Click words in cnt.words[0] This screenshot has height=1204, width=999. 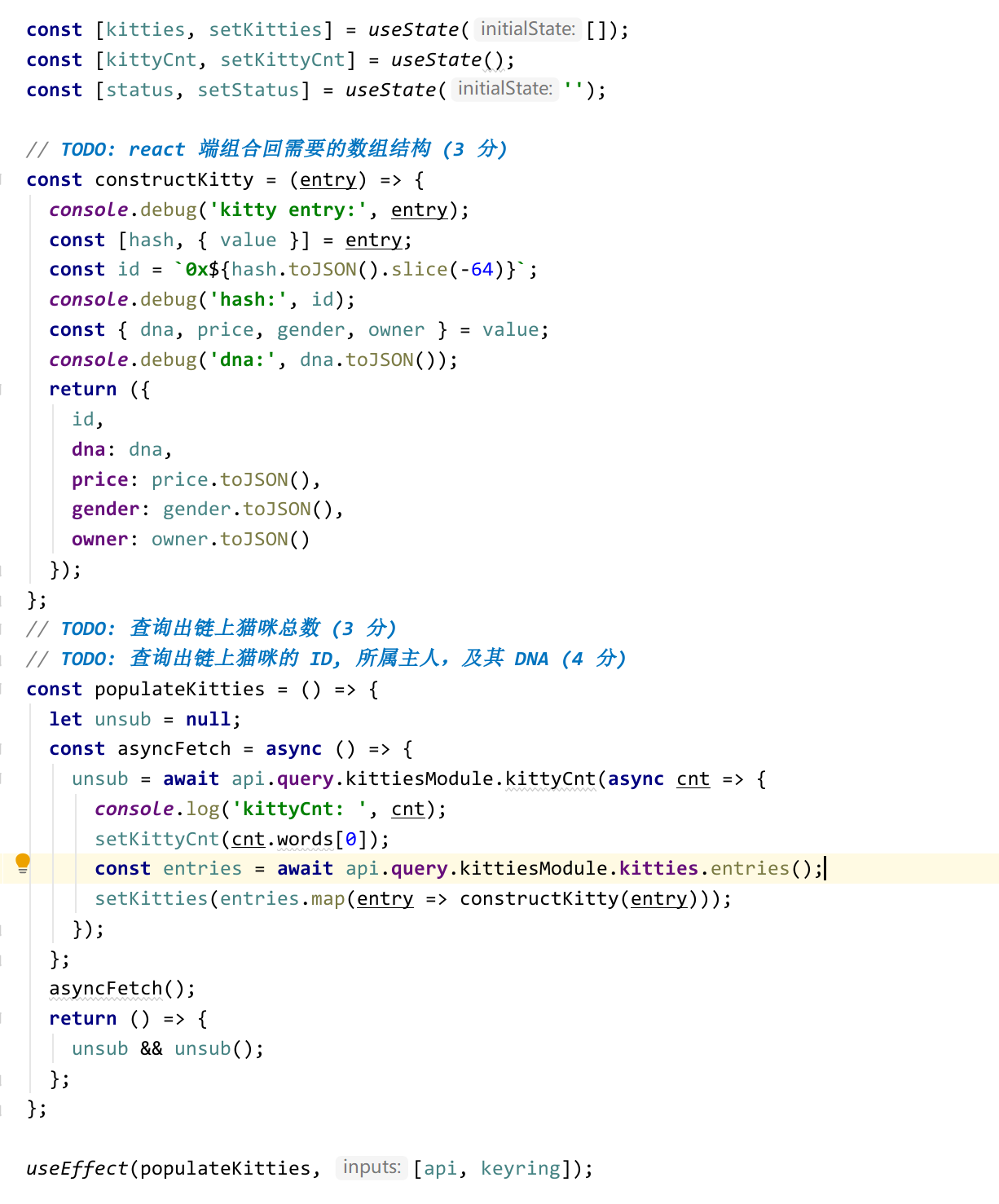pos(306,839)
